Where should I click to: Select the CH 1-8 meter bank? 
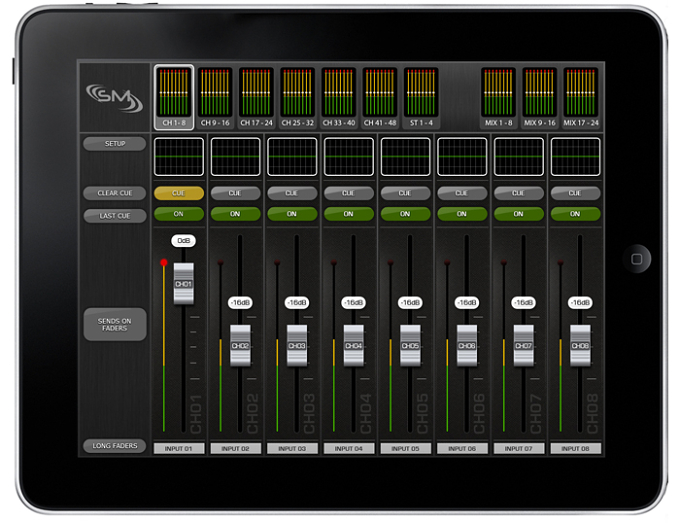[x=174, y=98]
